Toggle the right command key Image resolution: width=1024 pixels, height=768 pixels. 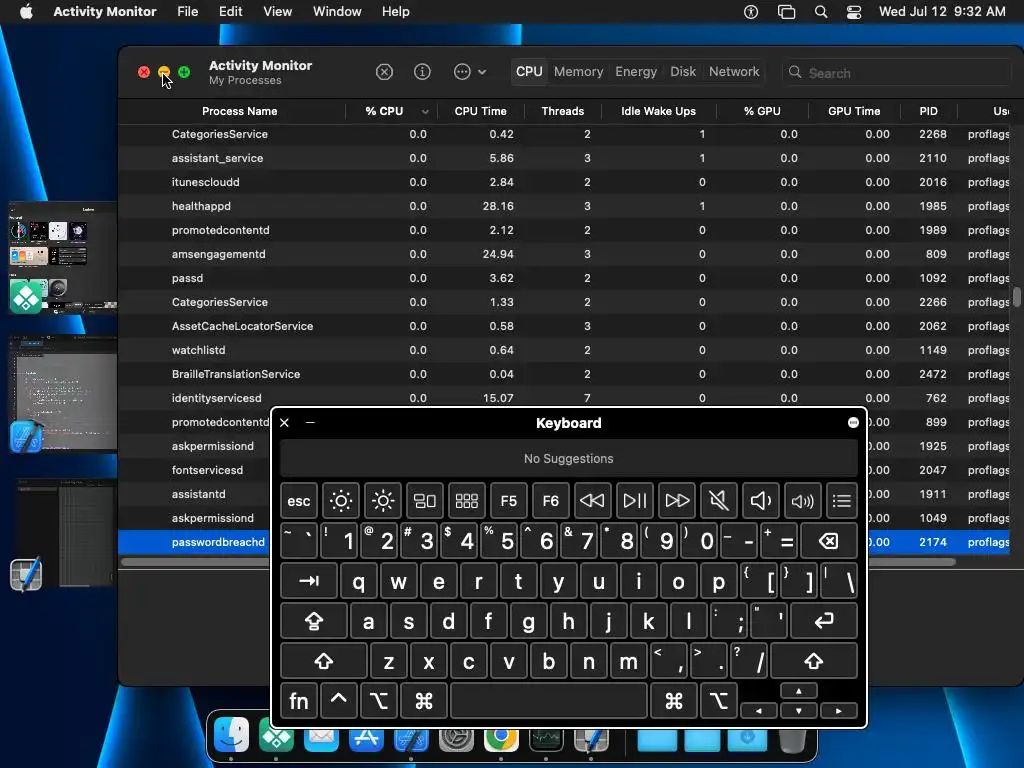tap(673, 701)
